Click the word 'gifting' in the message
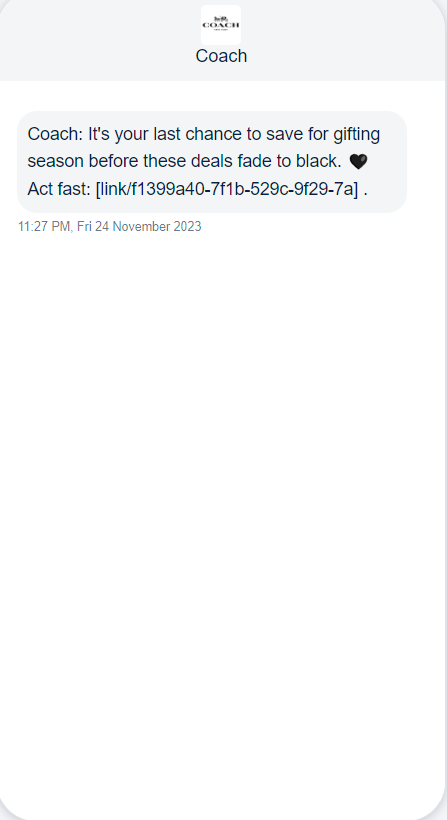This screenshot has width=447, height=820. click(x=357, y=134)
